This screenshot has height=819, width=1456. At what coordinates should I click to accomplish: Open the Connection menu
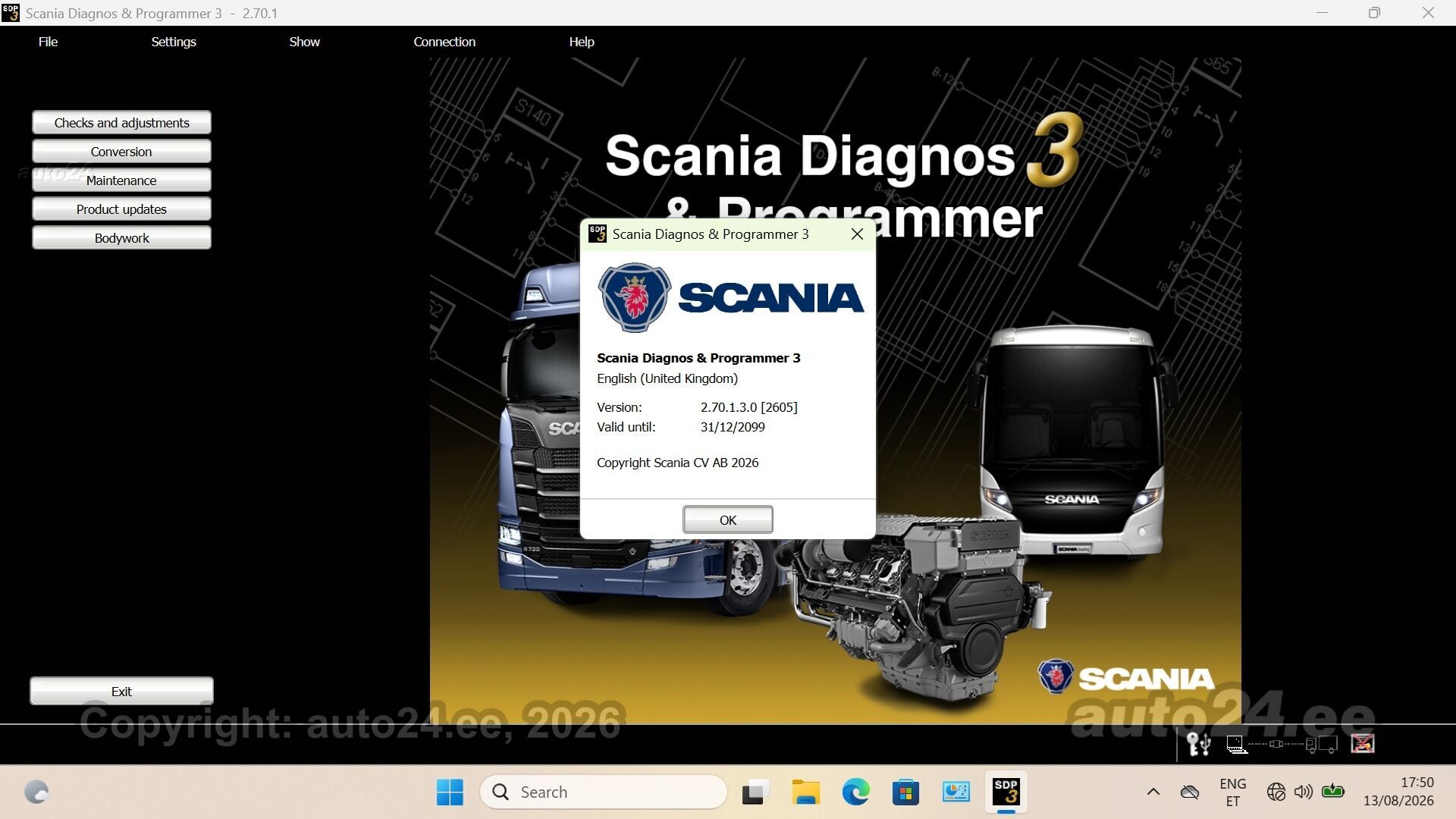(444, 42)
